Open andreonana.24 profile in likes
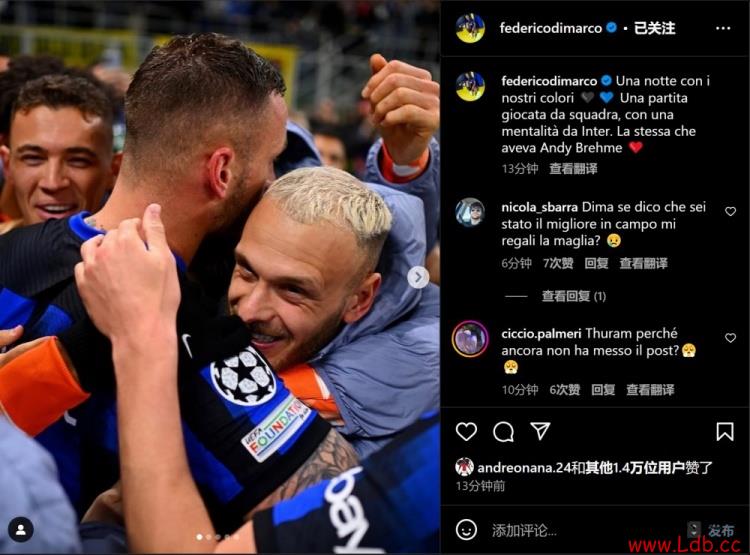The height and width of the screenshot is (555, 750). click(x=524, y=467)
